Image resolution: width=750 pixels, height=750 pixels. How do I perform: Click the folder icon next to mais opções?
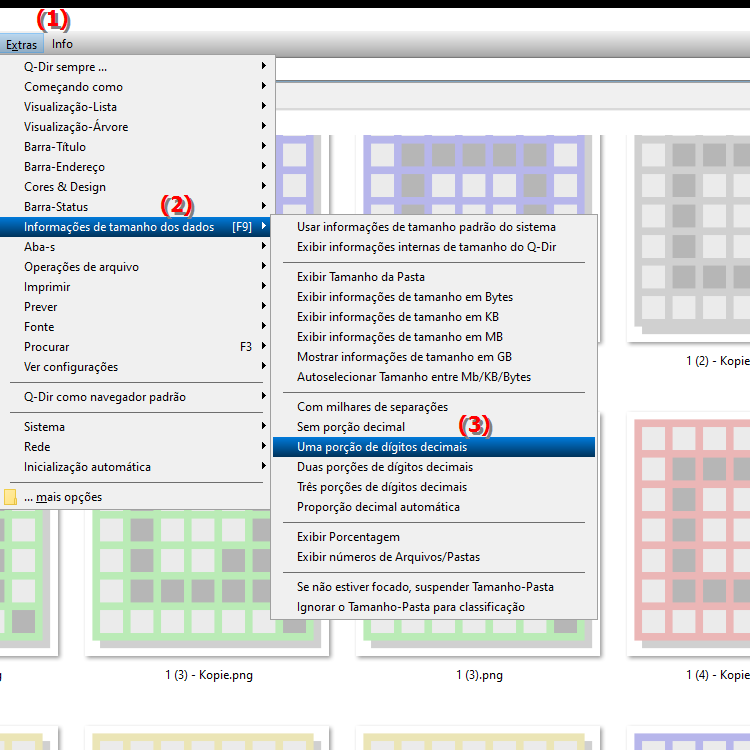tap(10, 497)
